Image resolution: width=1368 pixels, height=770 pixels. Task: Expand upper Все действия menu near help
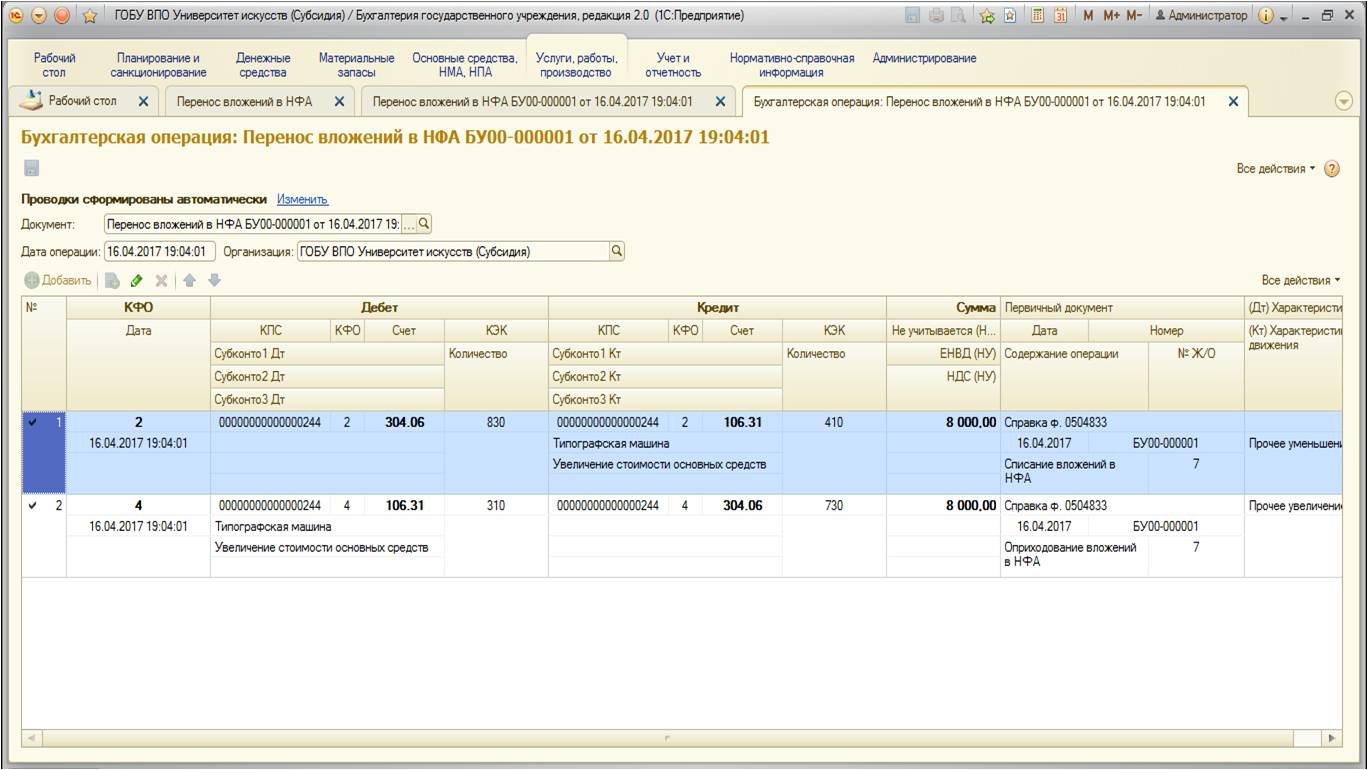[1277, 169]
